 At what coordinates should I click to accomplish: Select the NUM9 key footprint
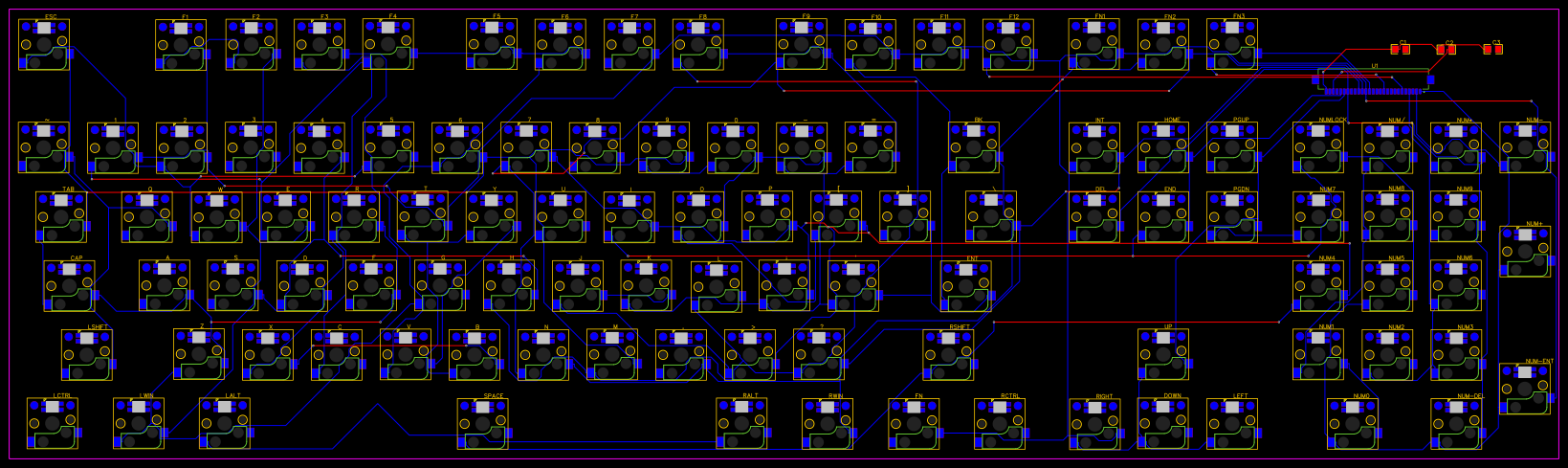[x=1456, y=217]
